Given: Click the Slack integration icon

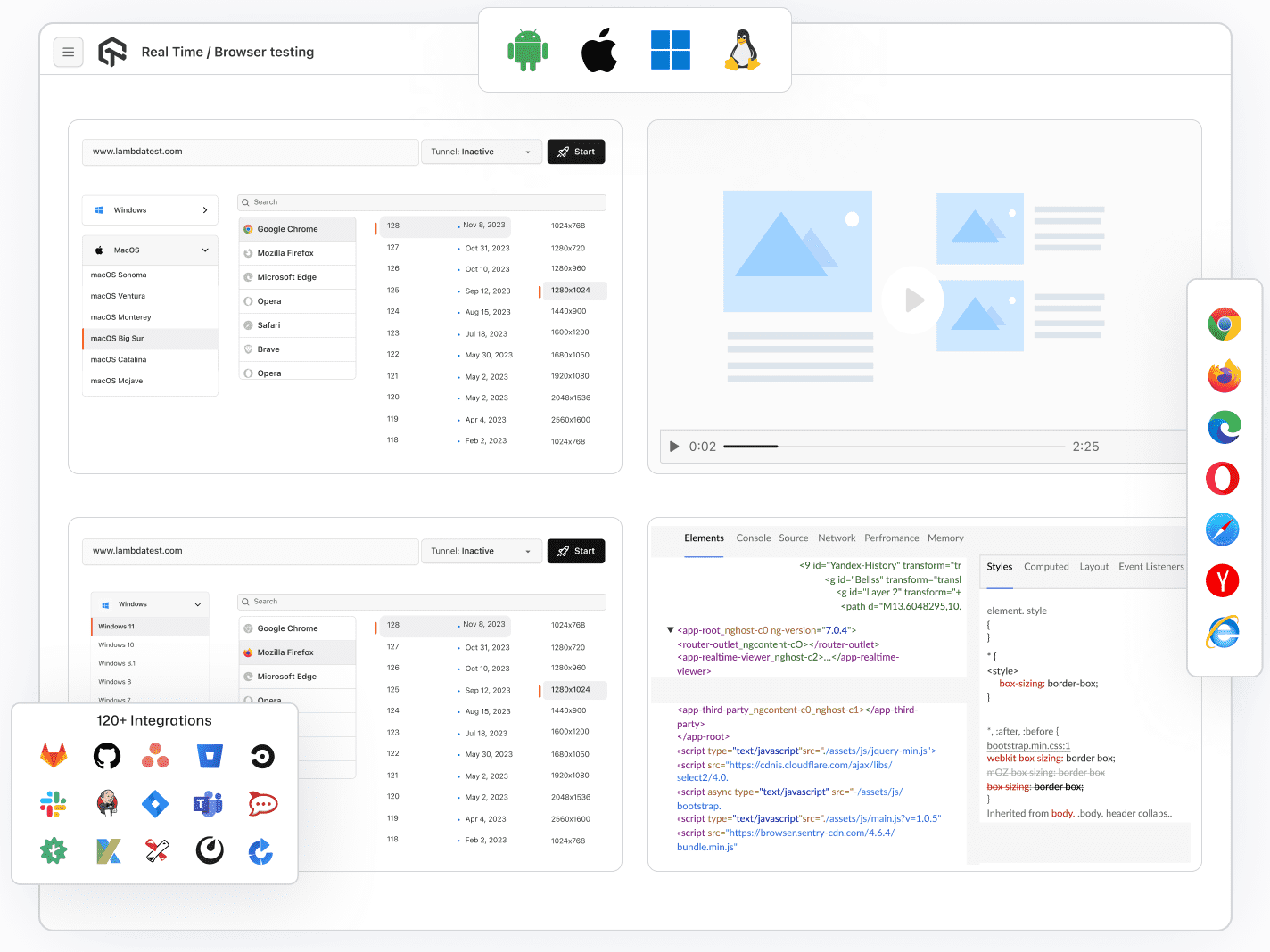Looking at the screenshot, I should point(54,804).
